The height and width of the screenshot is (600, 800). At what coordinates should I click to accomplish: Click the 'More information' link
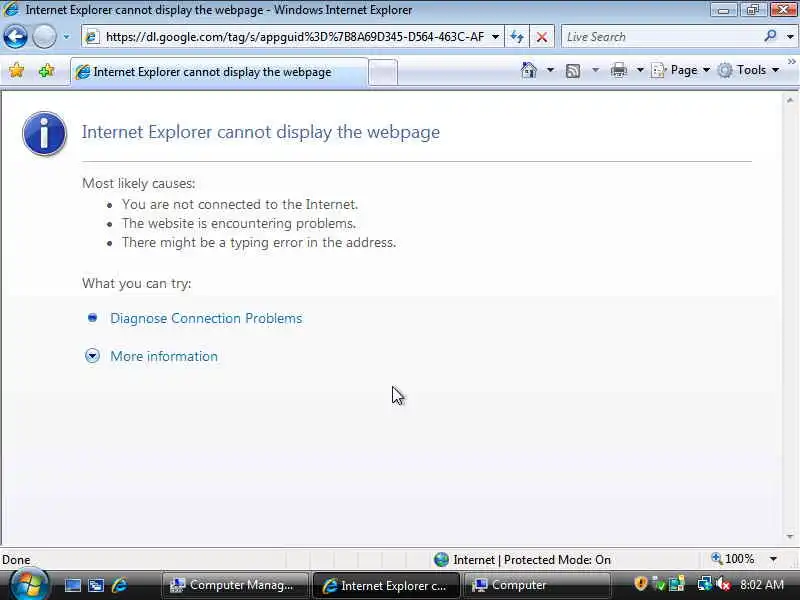pos(164,356)
